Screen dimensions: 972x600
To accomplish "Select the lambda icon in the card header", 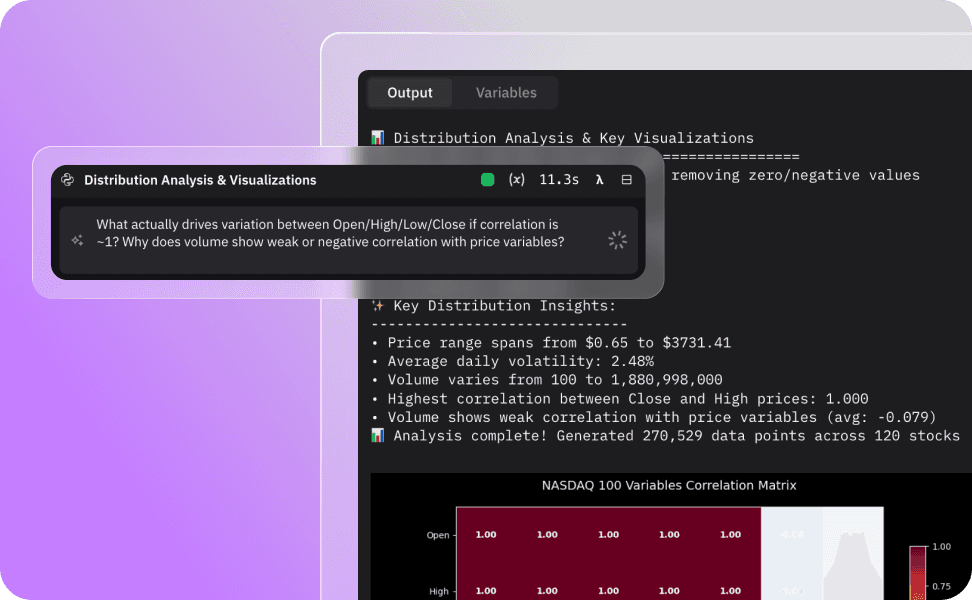I will (x=599, y=180).
